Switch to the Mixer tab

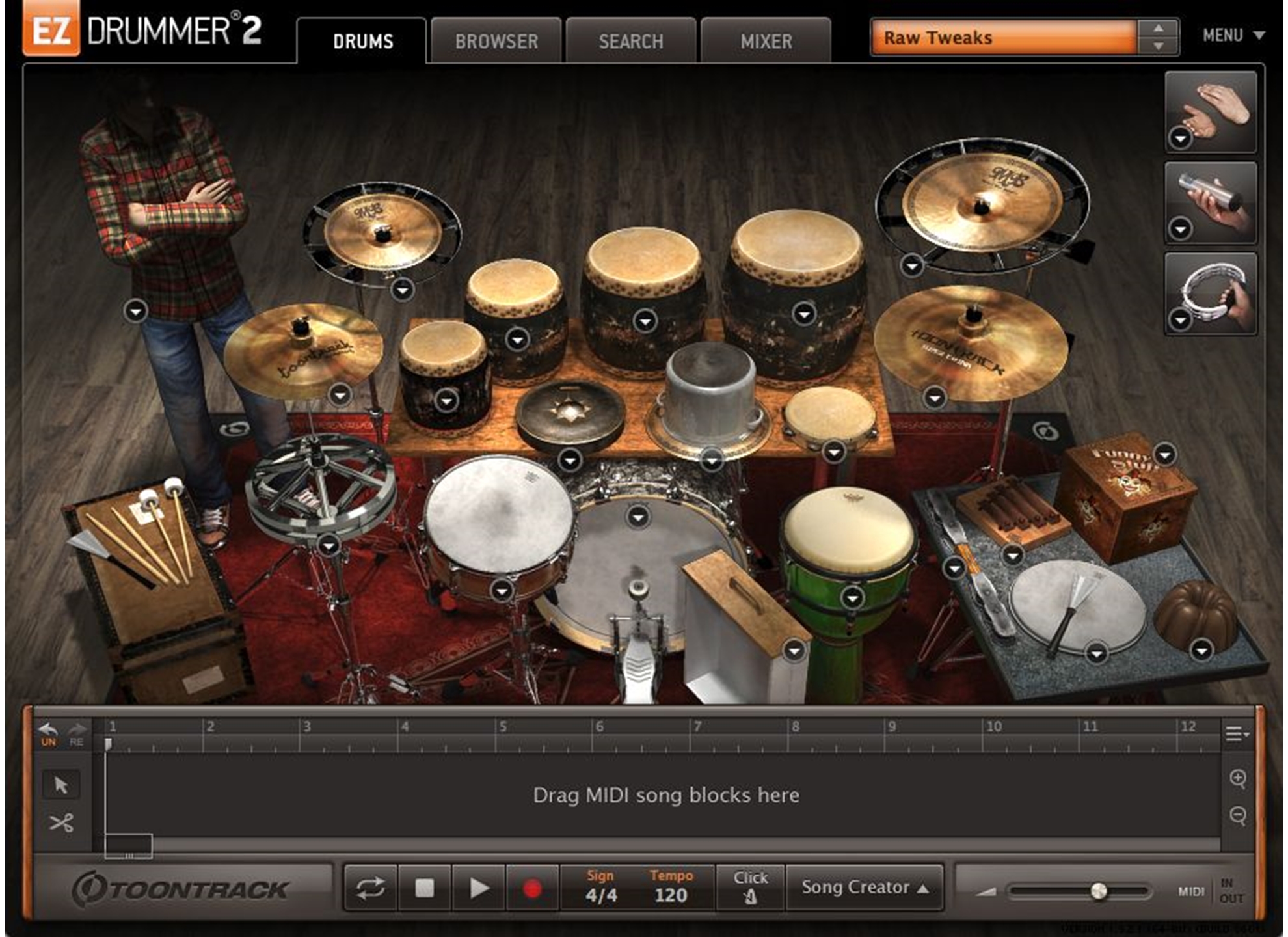coord(766,42)
